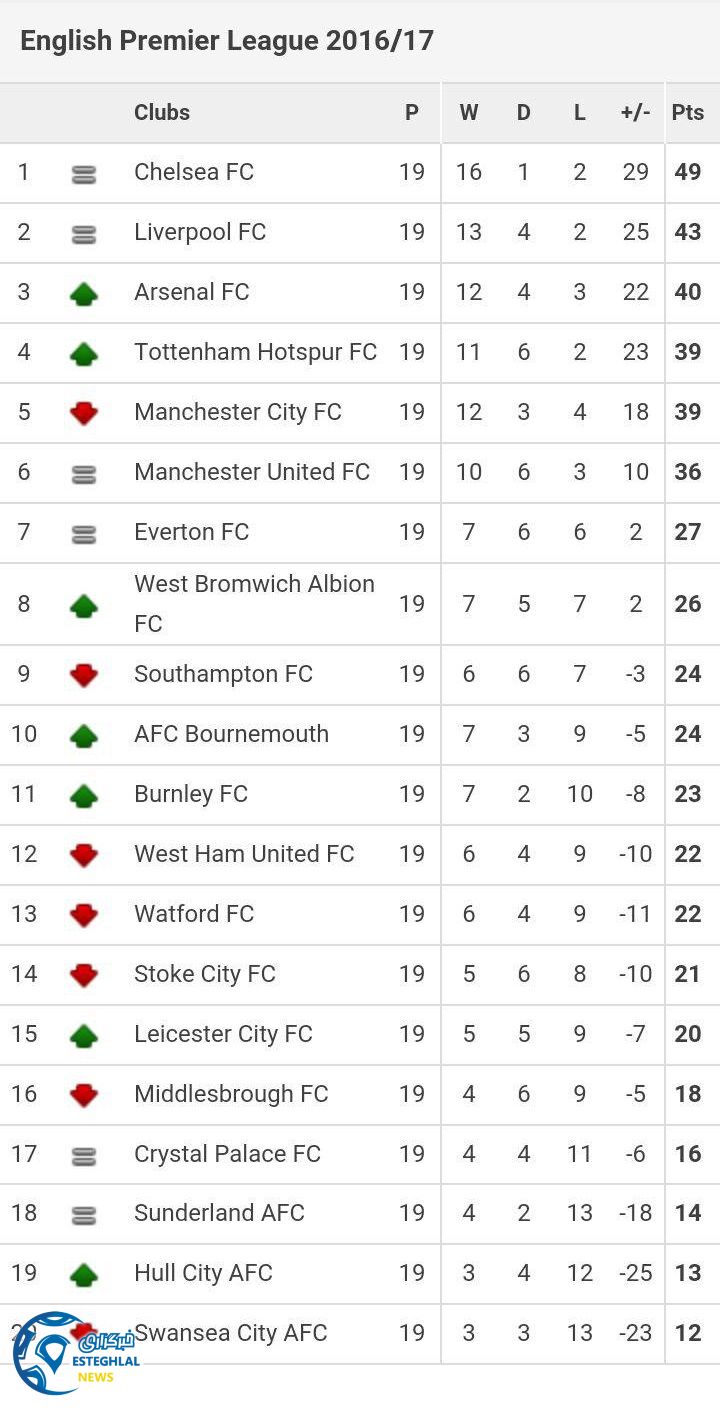The width and height of the screenshot is (720, 1417).
Task: Open the Crystal Palace FC club link
Action: [x=227, y=1153]
